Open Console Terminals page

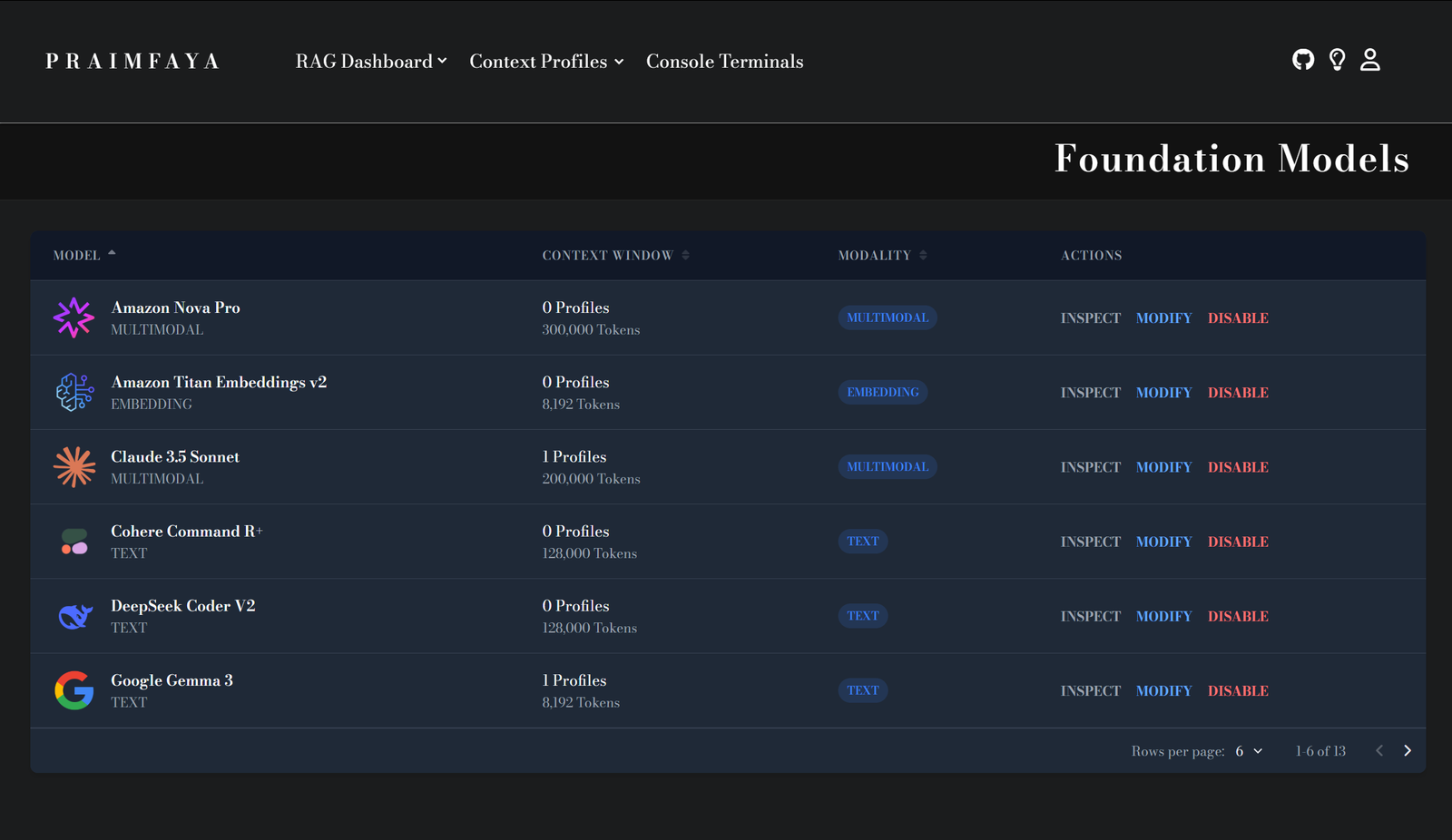coord(724,61)
